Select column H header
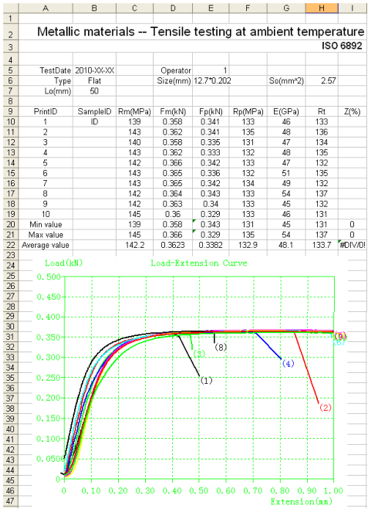Viewport: 375px width, 515px height. click(x=322, y=8)
